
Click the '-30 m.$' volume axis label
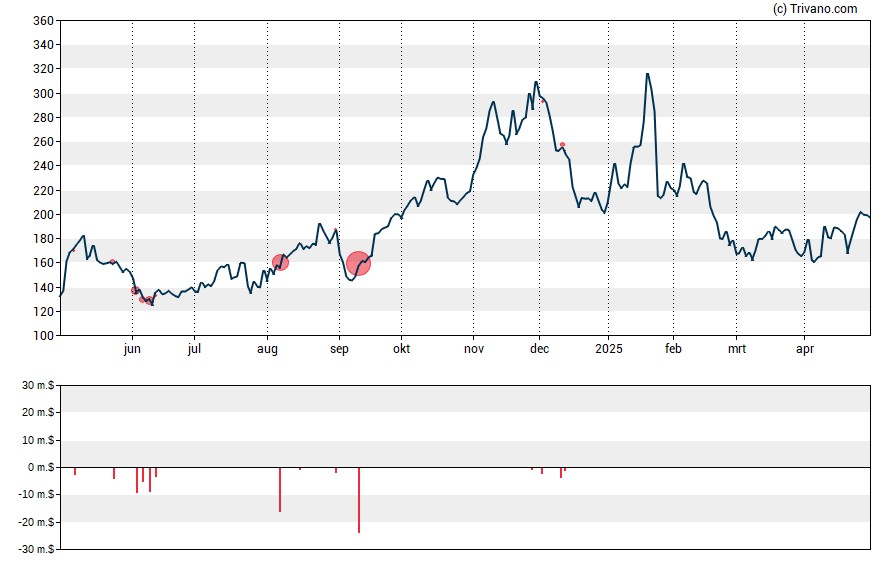[36, 549]
